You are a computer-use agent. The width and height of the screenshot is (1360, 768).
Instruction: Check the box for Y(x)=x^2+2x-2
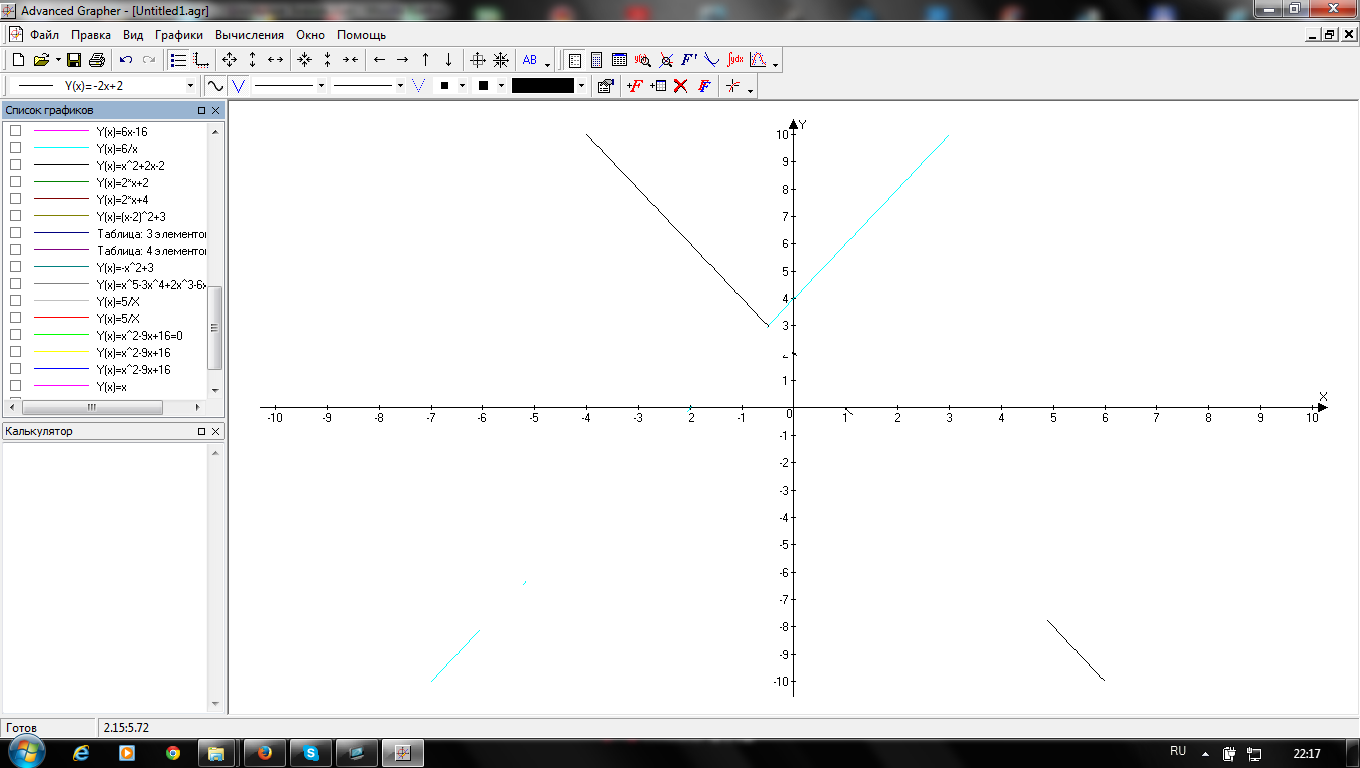15,165
